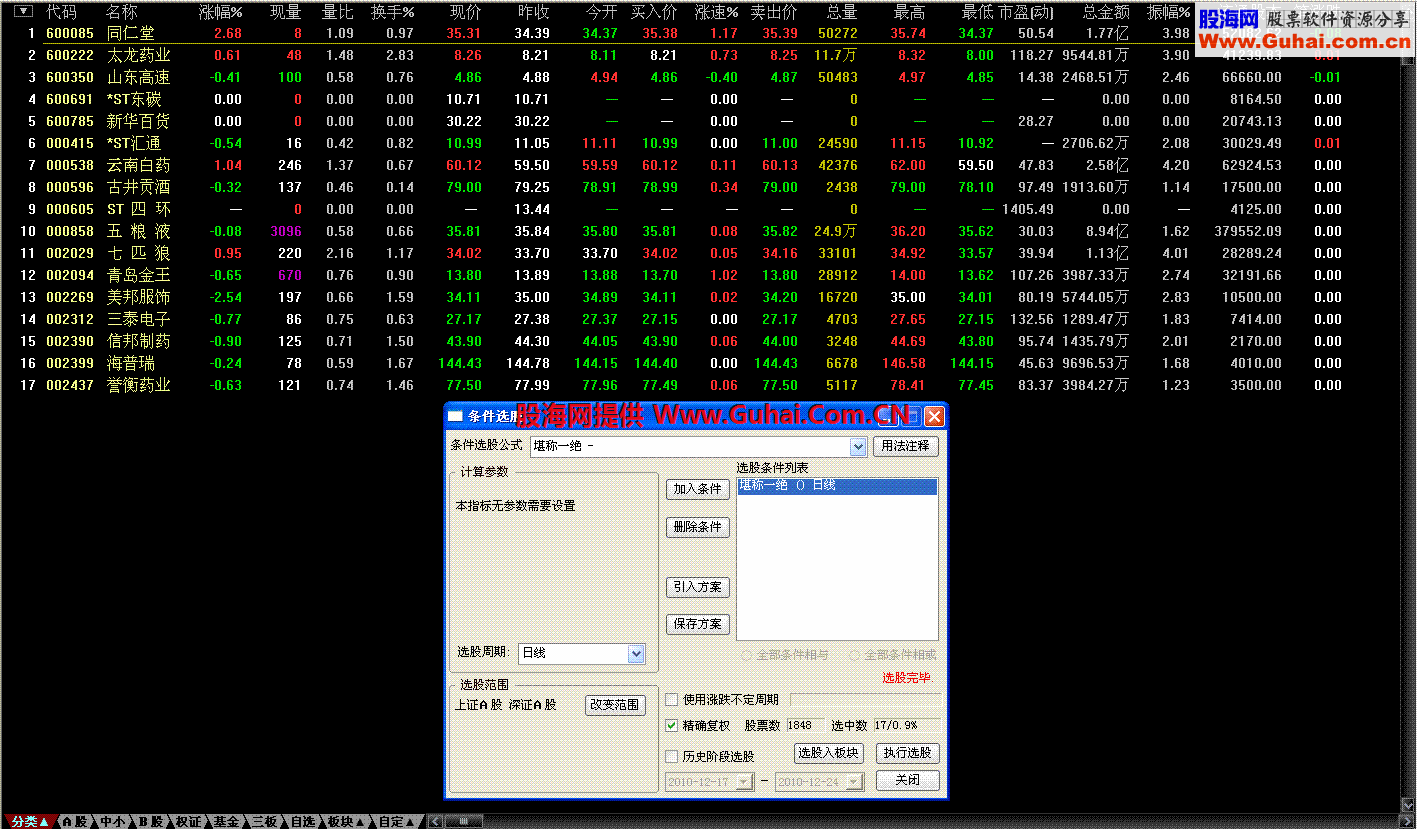Sort by the 最高 column header
The height and width of the screenshot is (829, 1417).
point(909,12)
